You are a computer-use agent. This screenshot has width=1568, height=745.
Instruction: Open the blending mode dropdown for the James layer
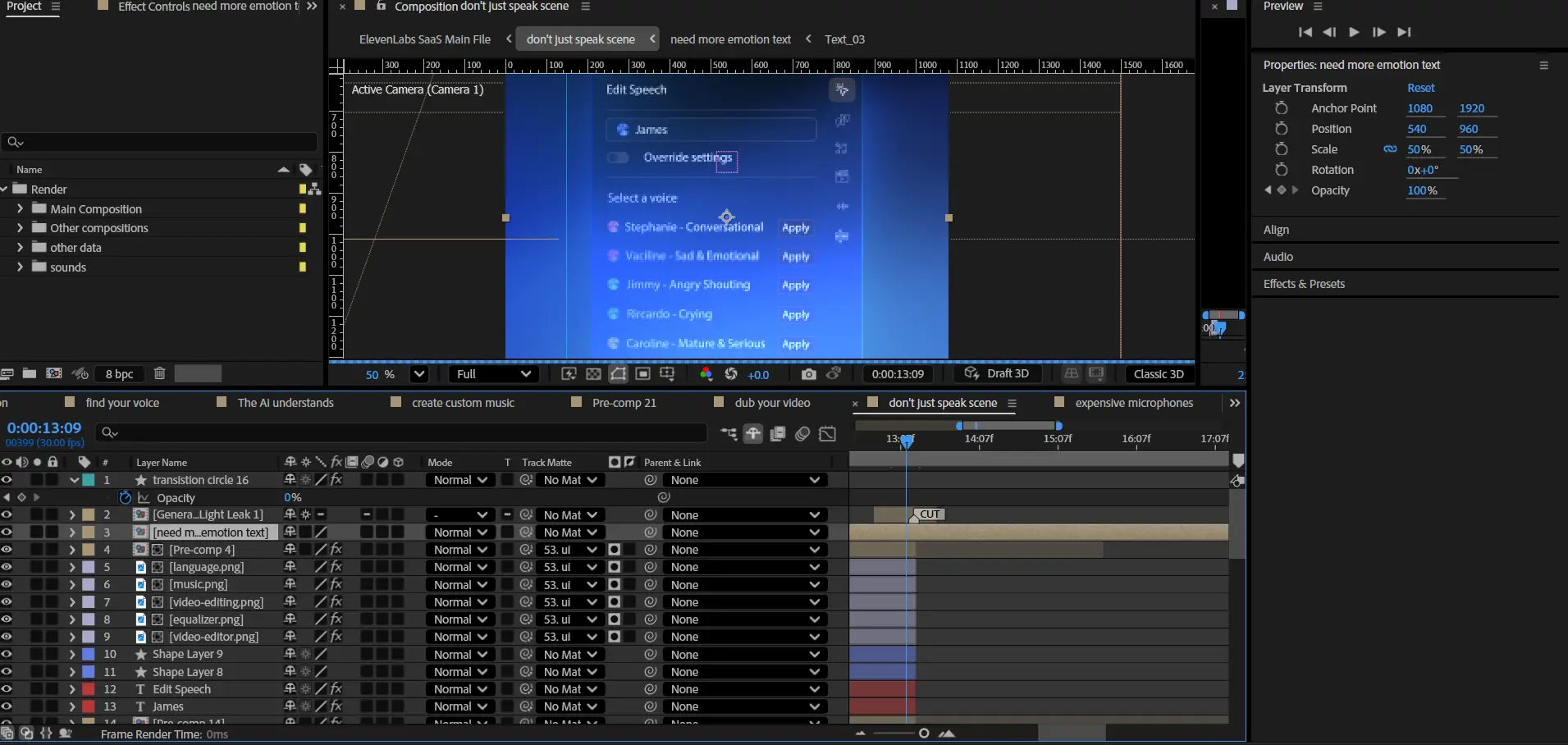tap(459, 706)
